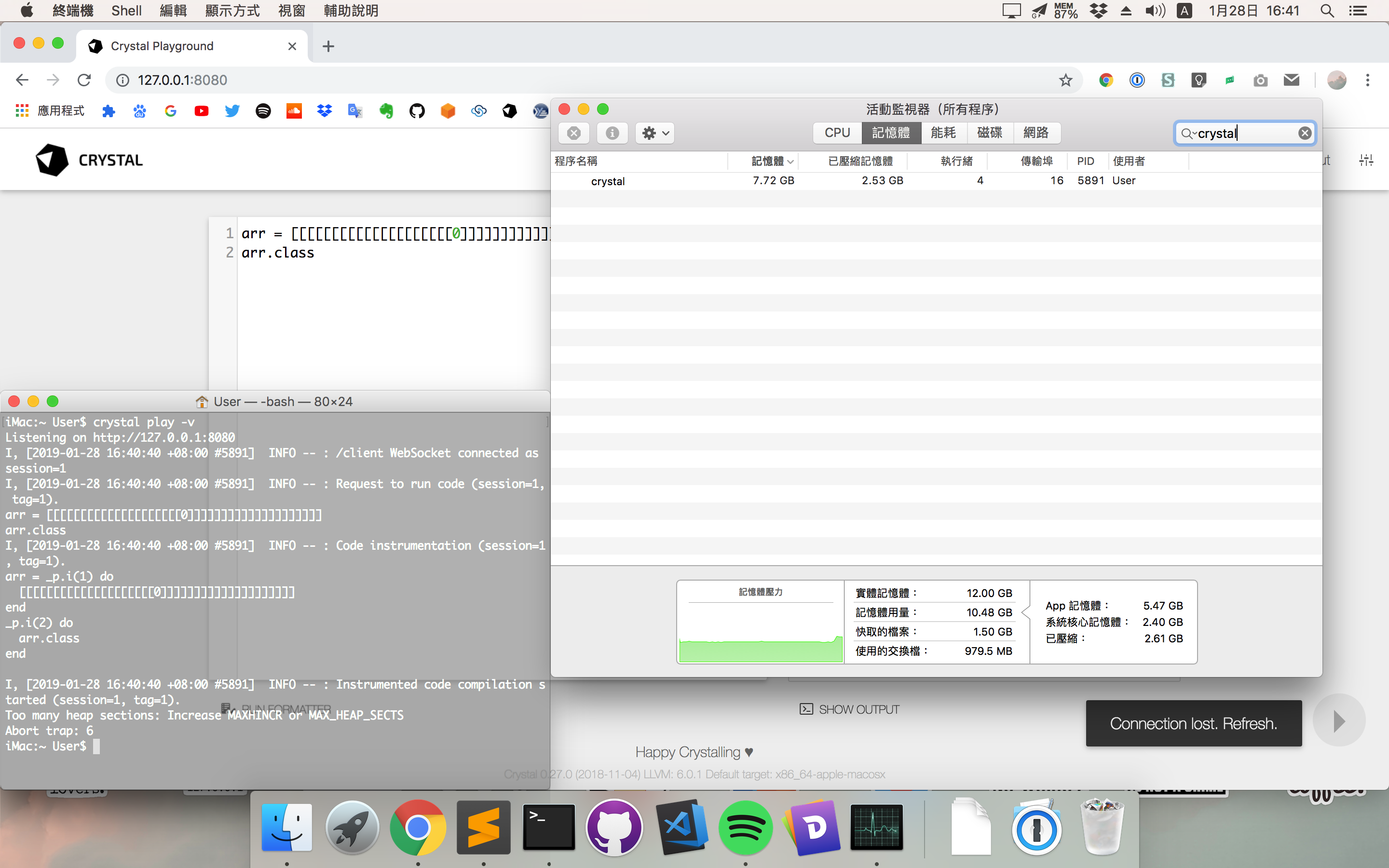Click the mail envelope extension icon

point(1292,81)
